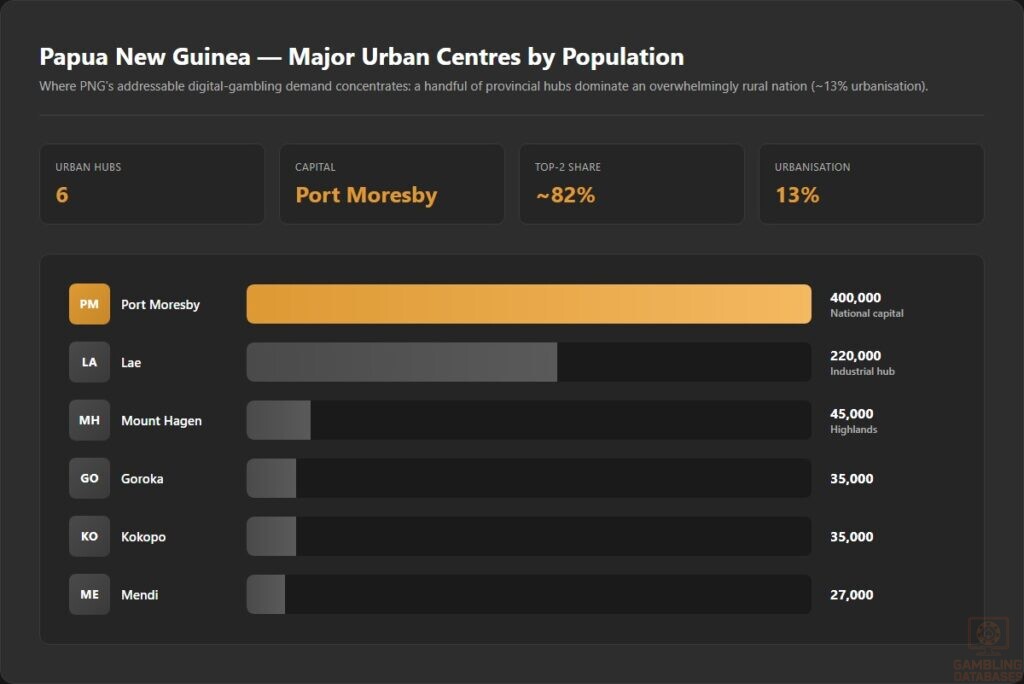Click the subtitle about digital-gambling demand
The width and height of the screenshot is (1024, 684).
[483, 86]
